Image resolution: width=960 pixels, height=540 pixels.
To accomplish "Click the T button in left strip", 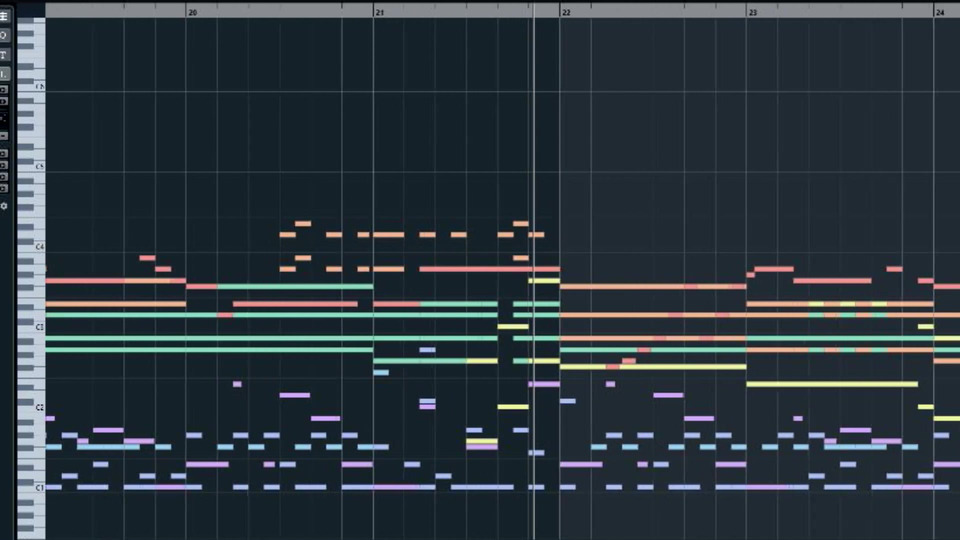I will click(4, 55).
